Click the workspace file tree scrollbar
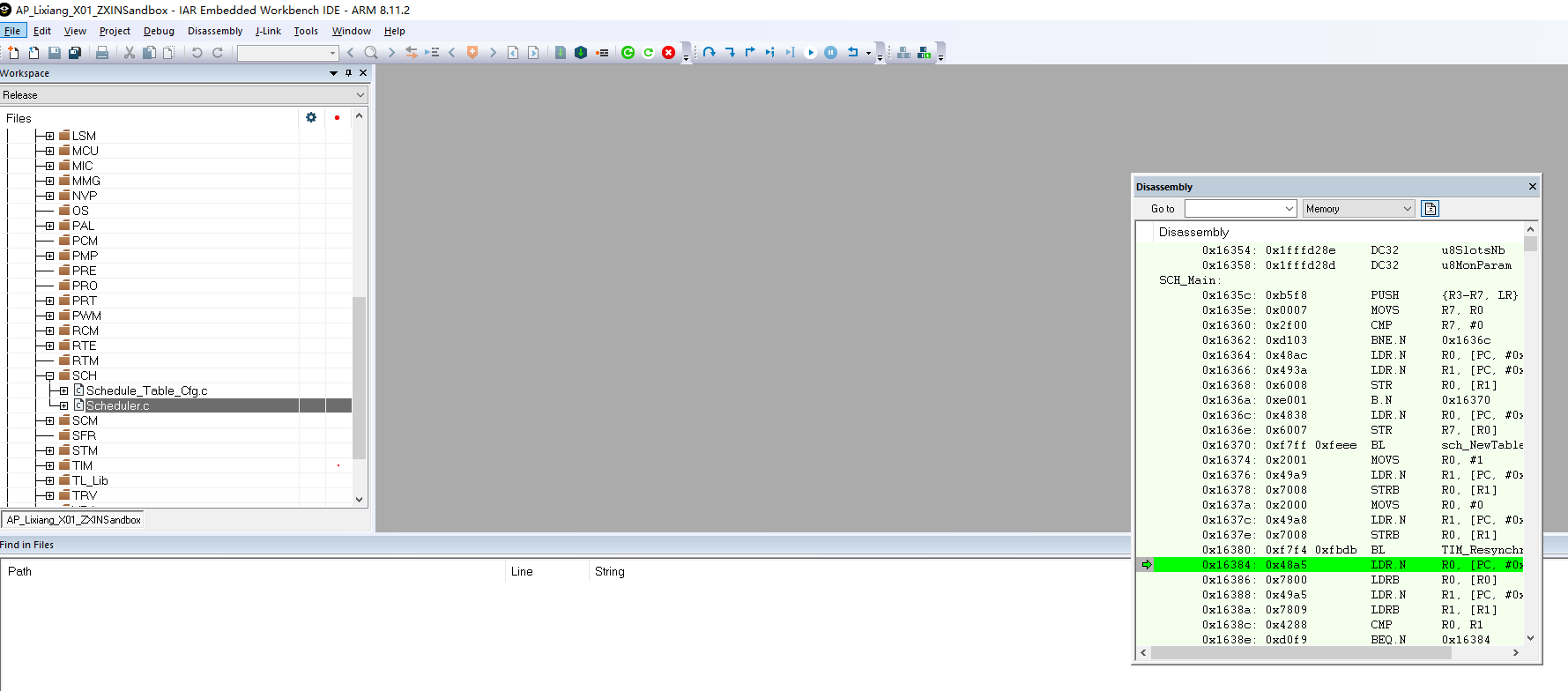This screenshot has height=691, width=1568. pyautogui.click(x=359, y=308)
